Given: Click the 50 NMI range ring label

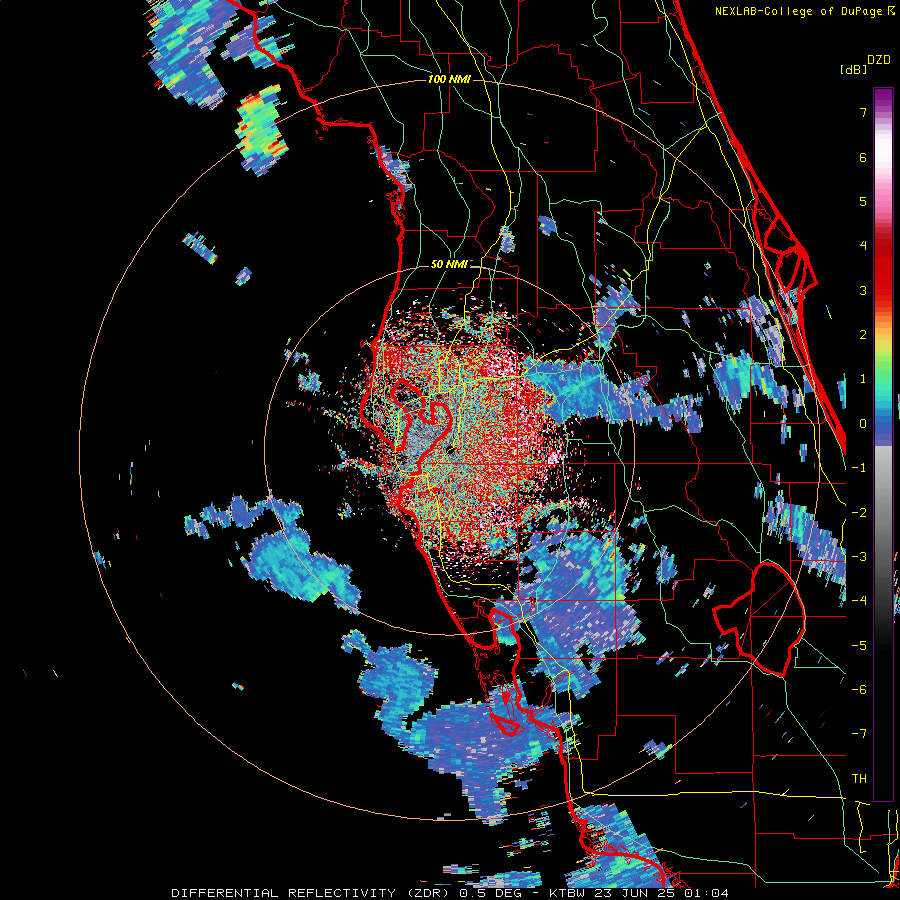Looking at the screenshot, I should click(449, 265).
